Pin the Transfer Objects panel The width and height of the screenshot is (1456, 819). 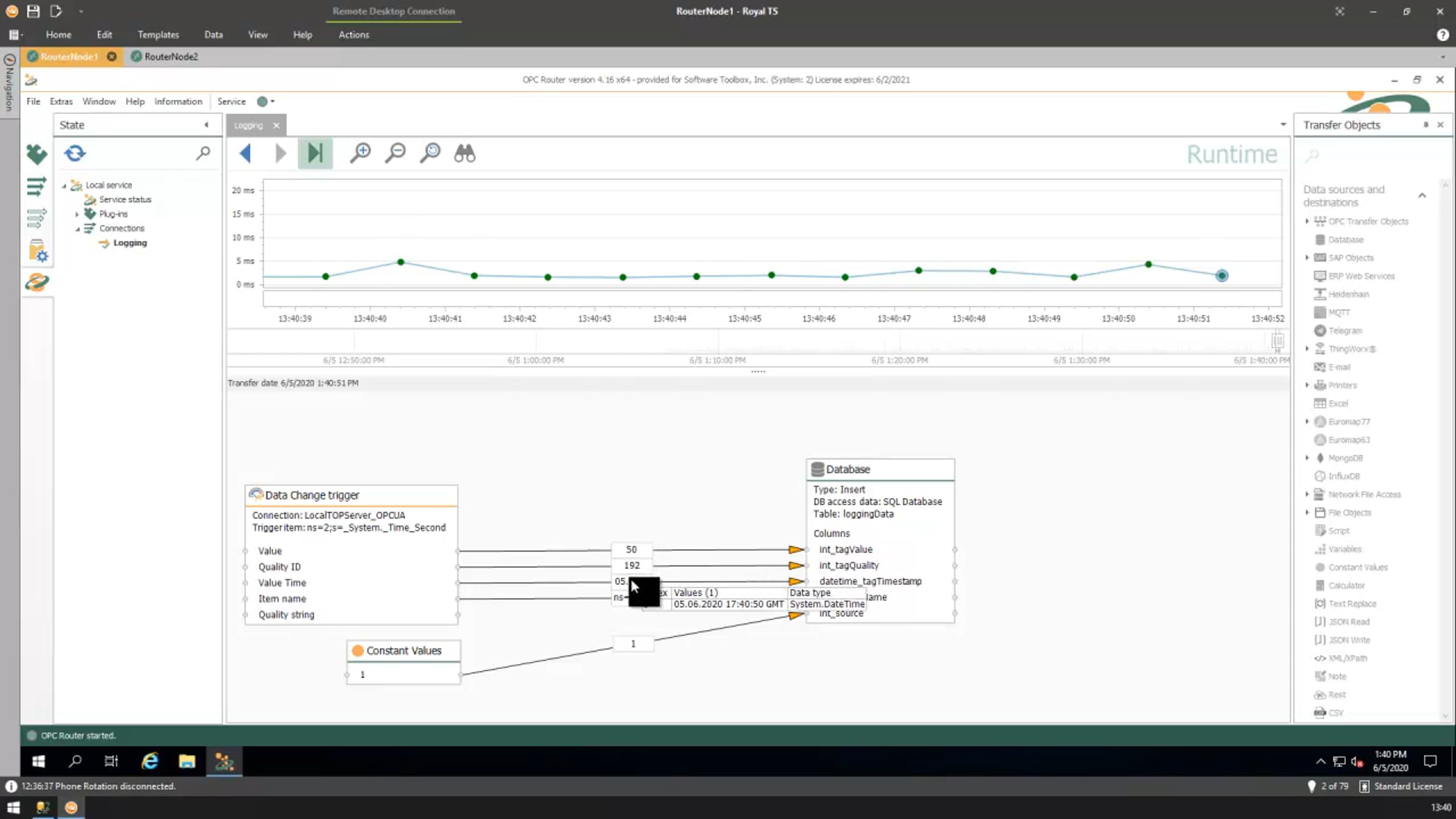[x=1426, y=125]
